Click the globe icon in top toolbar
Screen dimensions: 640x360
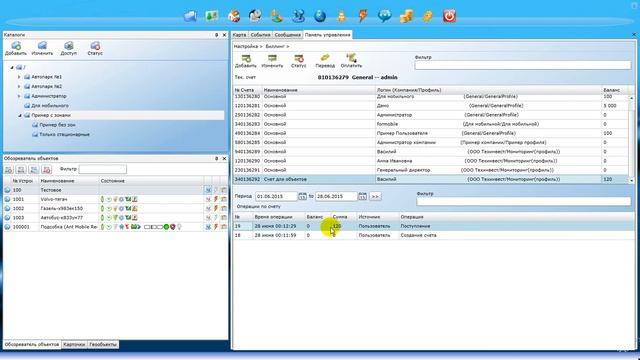320,16
